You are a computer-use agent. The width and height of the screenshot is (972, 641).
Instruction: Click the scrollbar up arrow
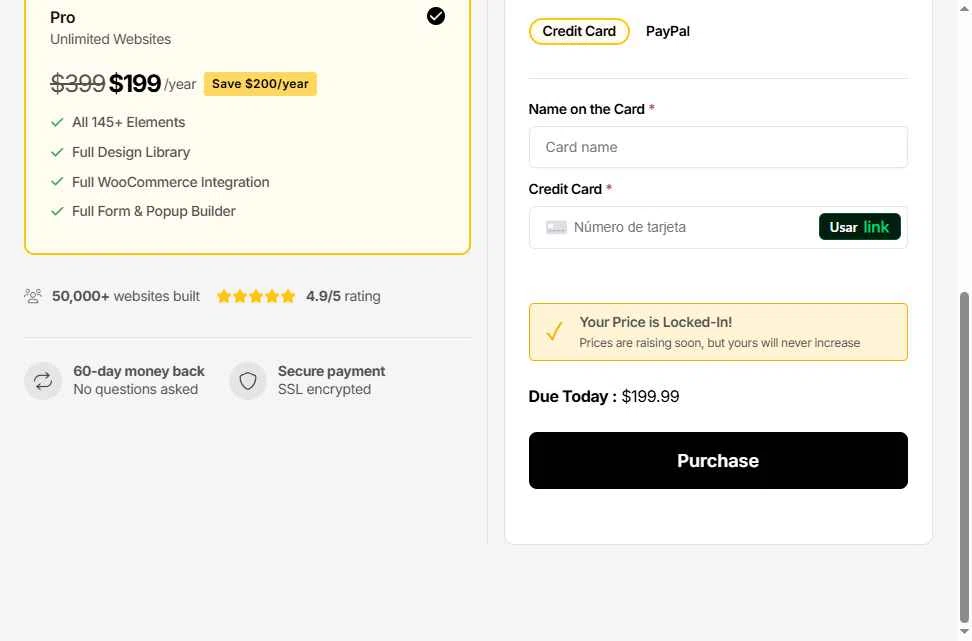click(964, 9)
